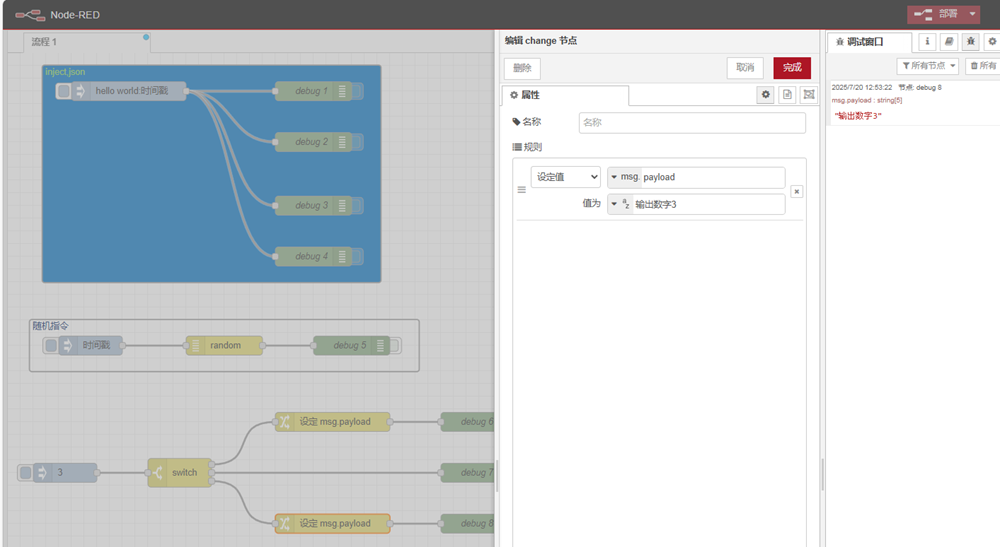Select the upper 设定 msg.payload change node

pos(332,422)
